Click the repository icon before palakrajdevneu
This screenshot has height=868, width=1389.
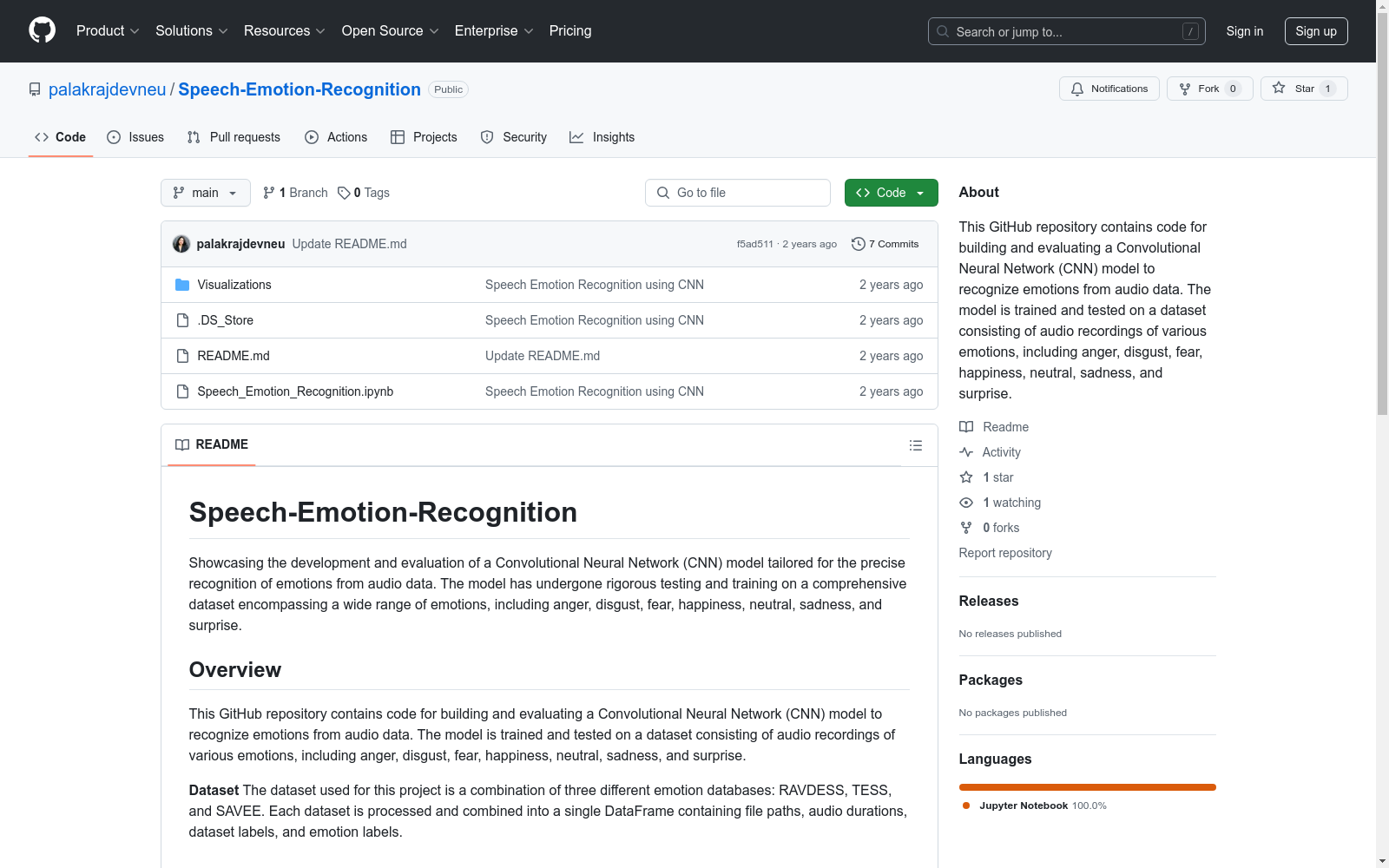click(35, 89)
